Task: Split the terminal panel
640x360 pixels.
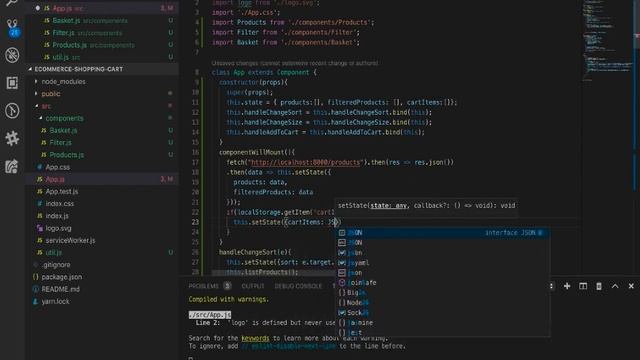Action: click(x=583, y=286)
